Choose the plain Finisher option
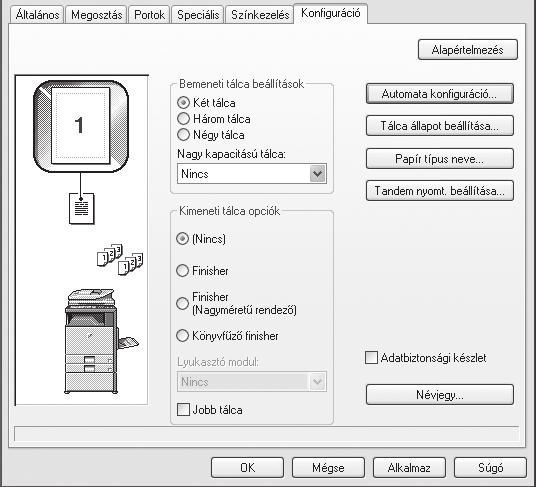Viewport: 536px width, 487px height. point(183,271)
